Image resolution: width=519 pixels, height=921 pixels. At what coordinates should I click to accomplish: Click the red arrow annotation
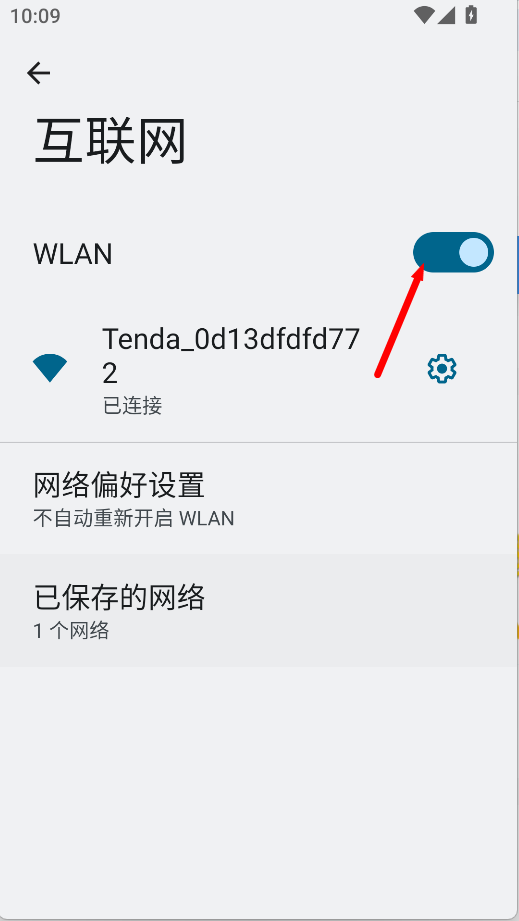[400, 319]
